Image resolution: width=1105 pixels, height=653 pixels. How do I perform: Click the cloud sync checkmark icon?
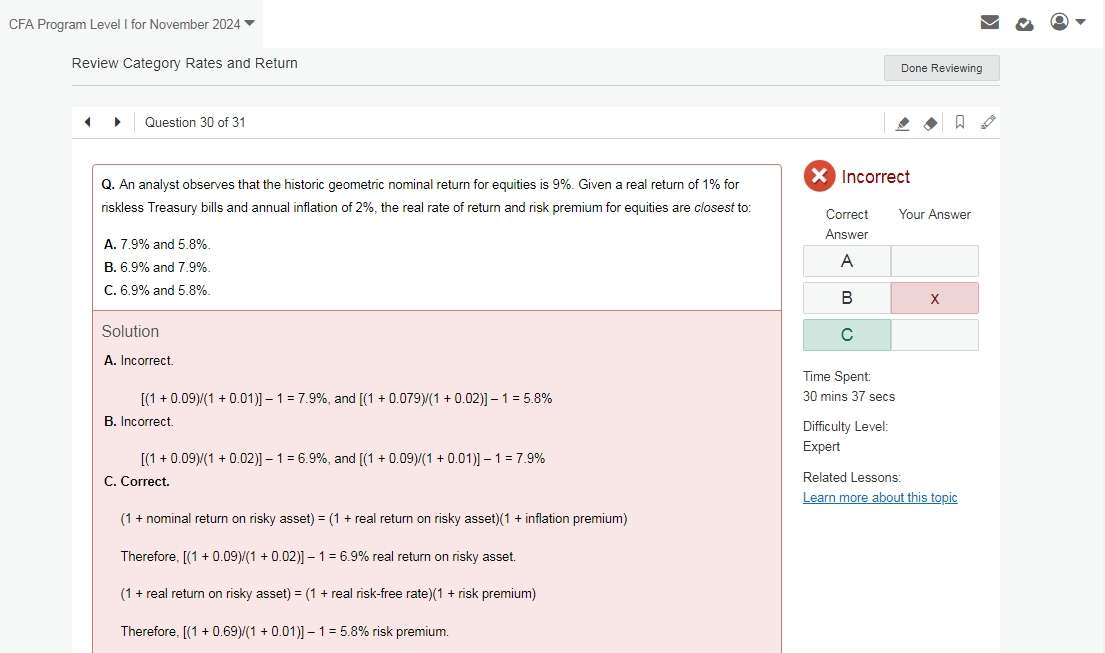click(1024, 23)
